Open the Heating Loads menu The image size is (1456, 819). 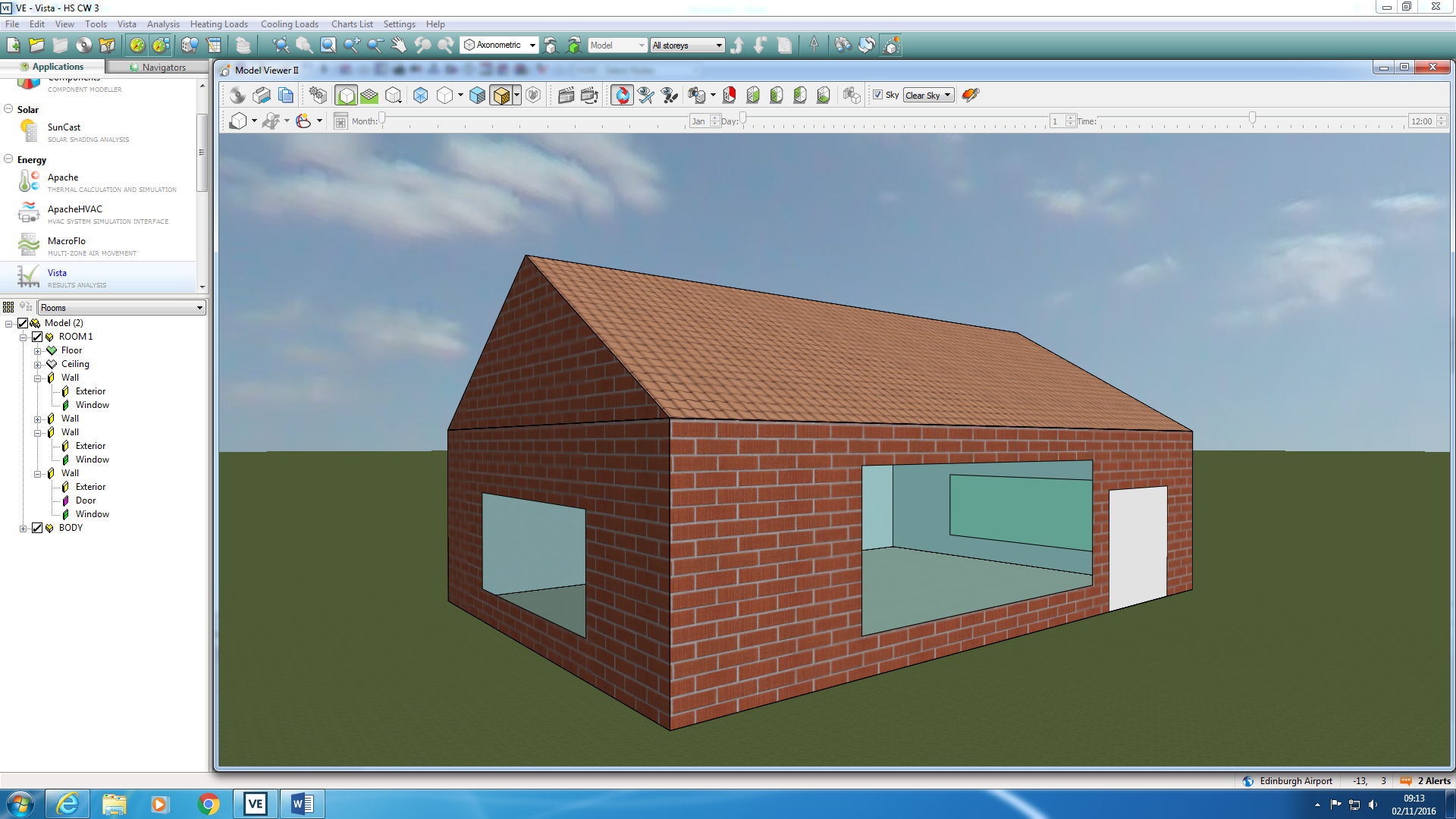pos(219,24)
